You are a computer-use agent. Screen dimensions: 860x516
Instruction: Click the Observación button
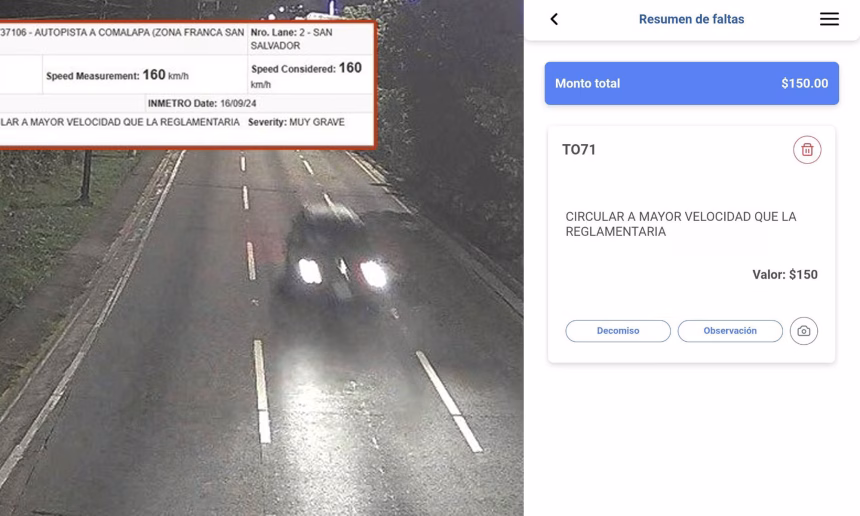coord(730,331)
